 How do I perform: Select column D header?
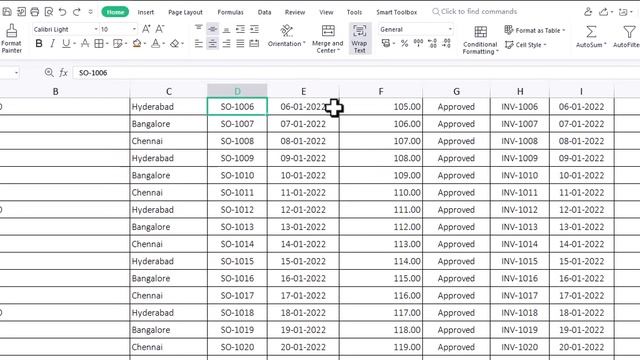237,91
